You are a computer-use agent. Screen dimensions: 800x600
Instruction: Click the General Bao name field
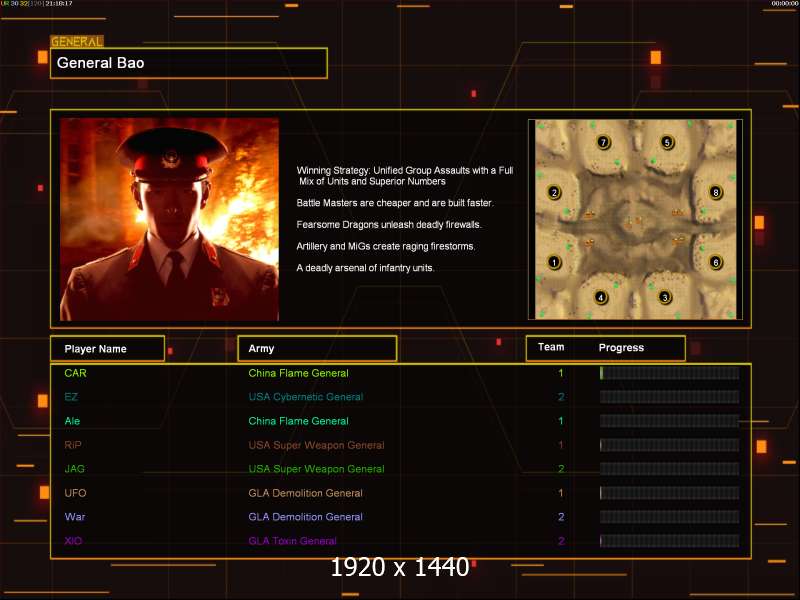[189, 63]
